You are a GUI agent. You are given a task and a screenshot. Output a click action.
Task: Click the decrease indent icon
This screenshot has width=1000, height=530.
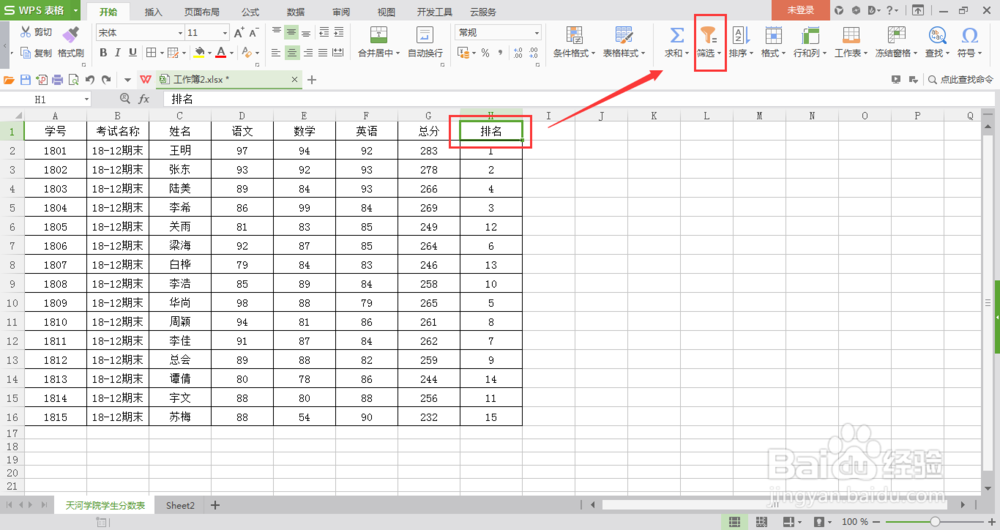324,33
